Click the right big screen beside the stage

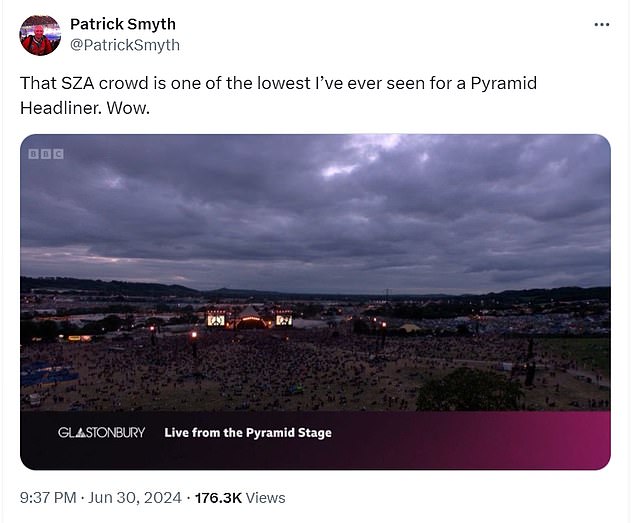click(284, 320)
